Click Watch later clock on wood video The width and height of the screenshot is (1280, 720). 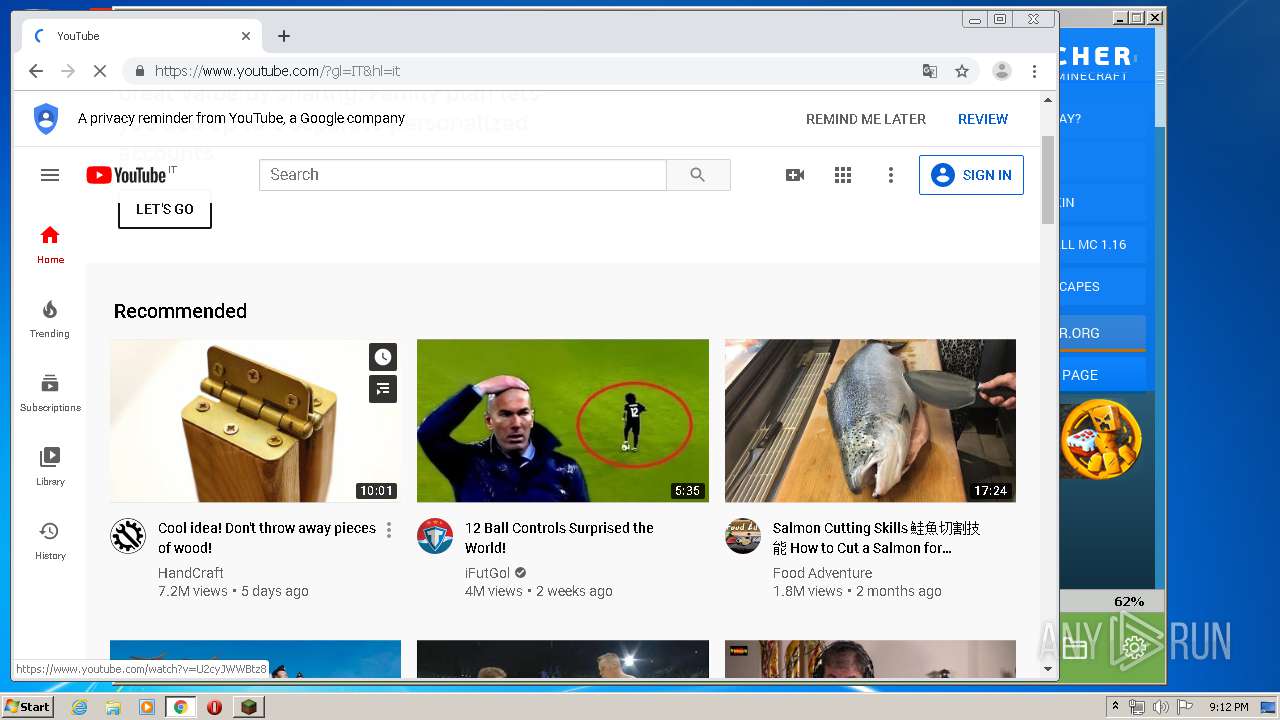coord(383,357)
